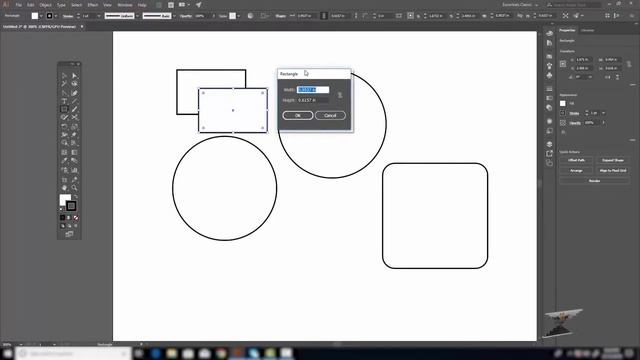This screenshot has height=360, width=640.
Task: Click the Arrange quick action button
Action: [576, 170]
